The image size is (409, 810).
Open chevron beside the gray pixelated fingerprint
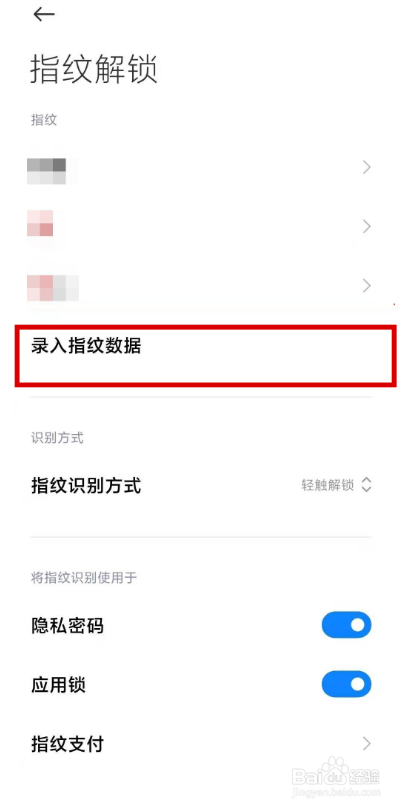click(x=367, y=167)
